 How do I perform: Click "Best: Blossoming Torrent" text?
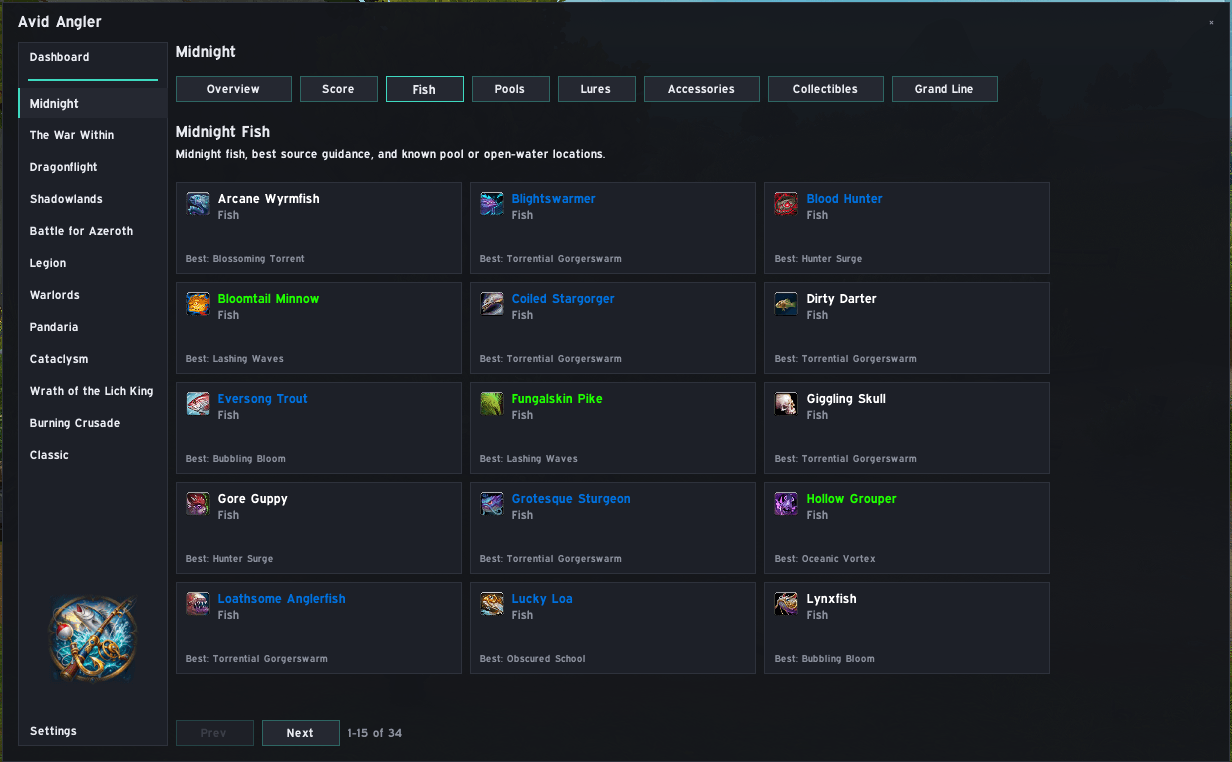pyautogui.click(x=245, y=259)
